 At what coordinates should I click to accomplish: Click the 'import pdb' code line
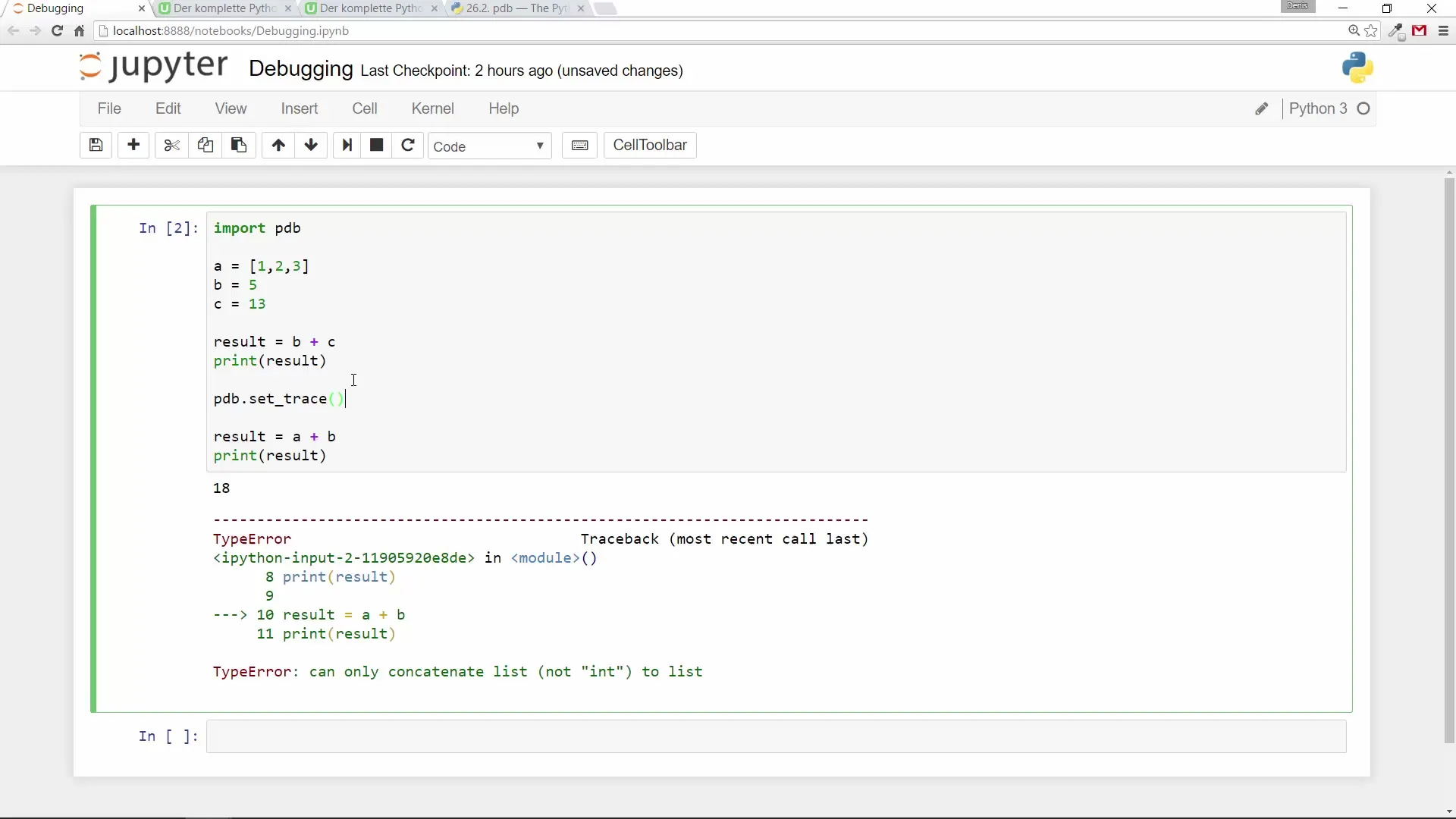257,228
